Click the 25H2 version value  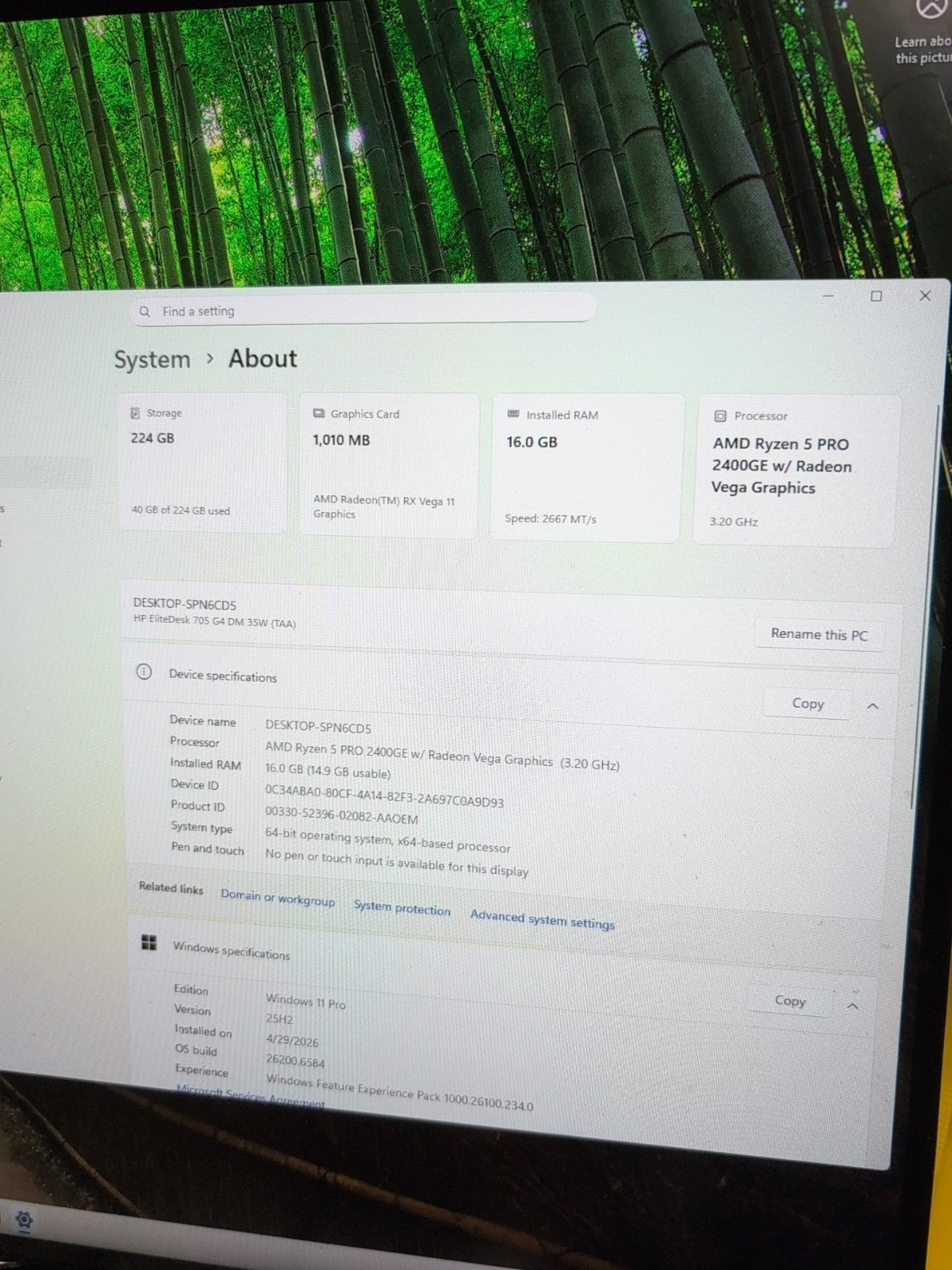click(279, 1019)
